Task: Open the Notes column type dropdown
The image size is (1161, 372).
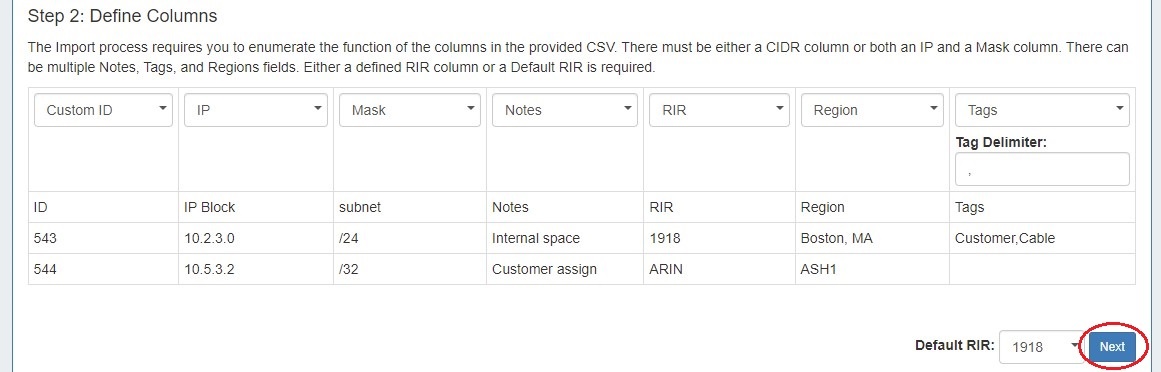Action: 565,110
